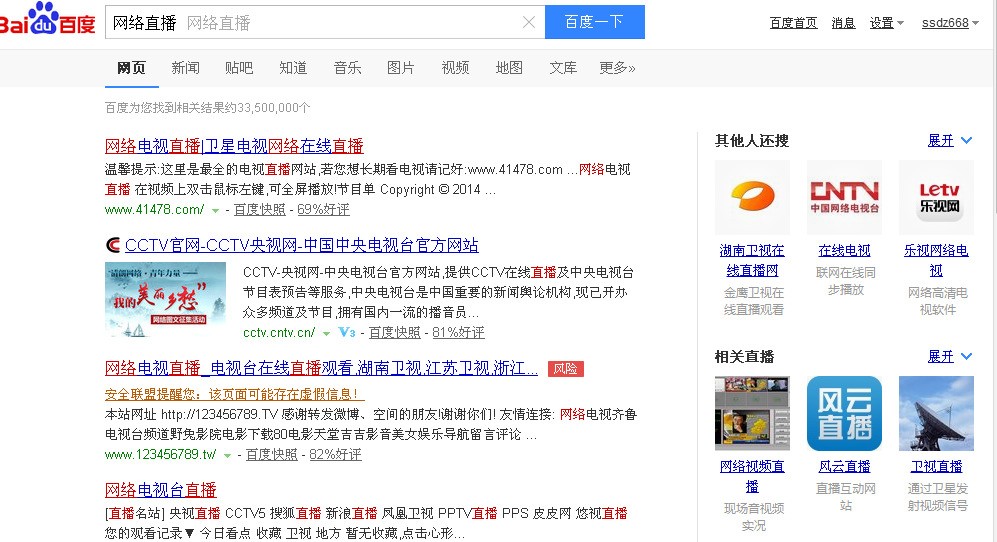The image size is (997, 542).
Task: Open the ssdz668 account dropdown
Action: click(x=950, y=23)
